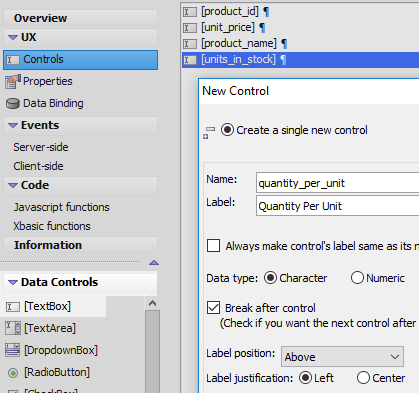Open the Label position dropdown

tap(342, 357)
